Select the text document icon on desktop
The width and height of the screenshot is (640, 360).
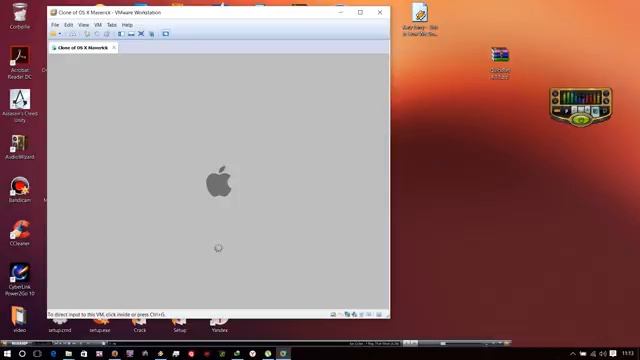click(x=420, y=19)
